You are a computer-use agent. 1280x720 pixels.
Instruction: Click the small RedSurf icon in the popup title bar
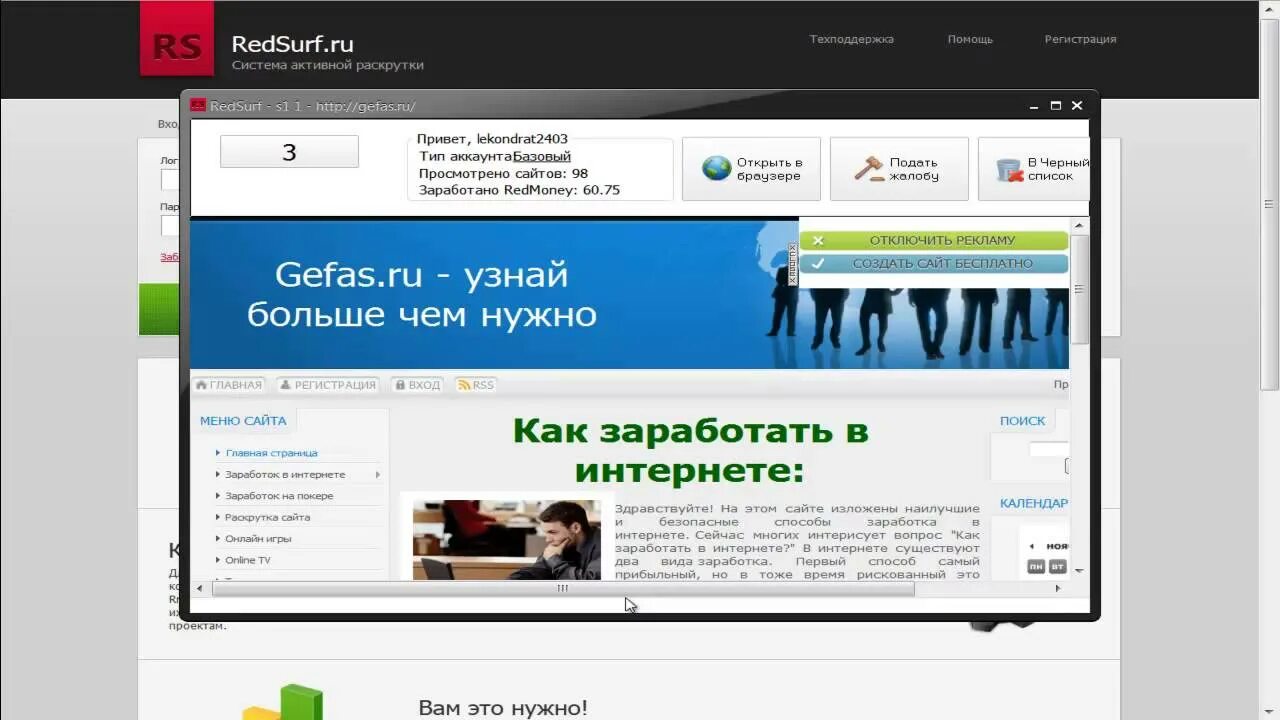198,106
